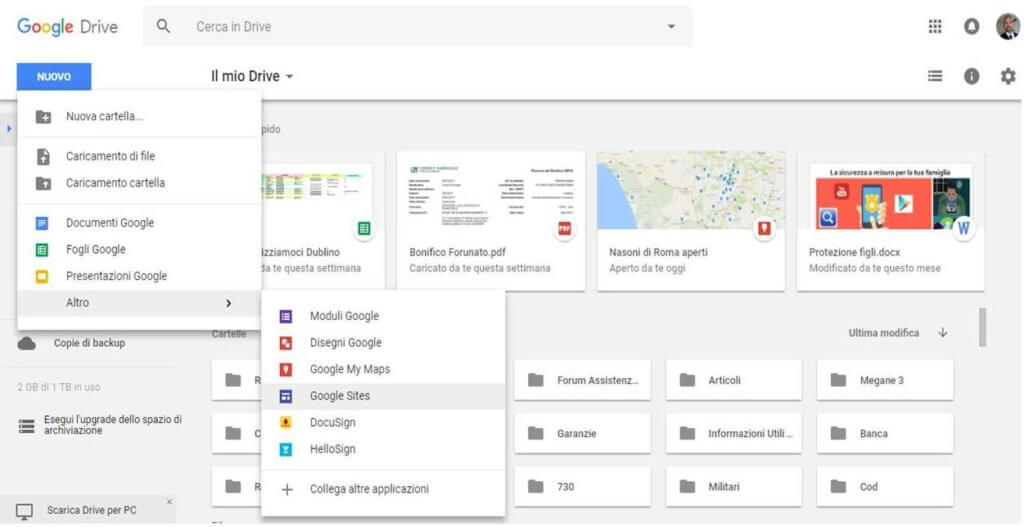Open the Articoli folder
This screenshot has height=527, width=1024.
coord(734,380)
